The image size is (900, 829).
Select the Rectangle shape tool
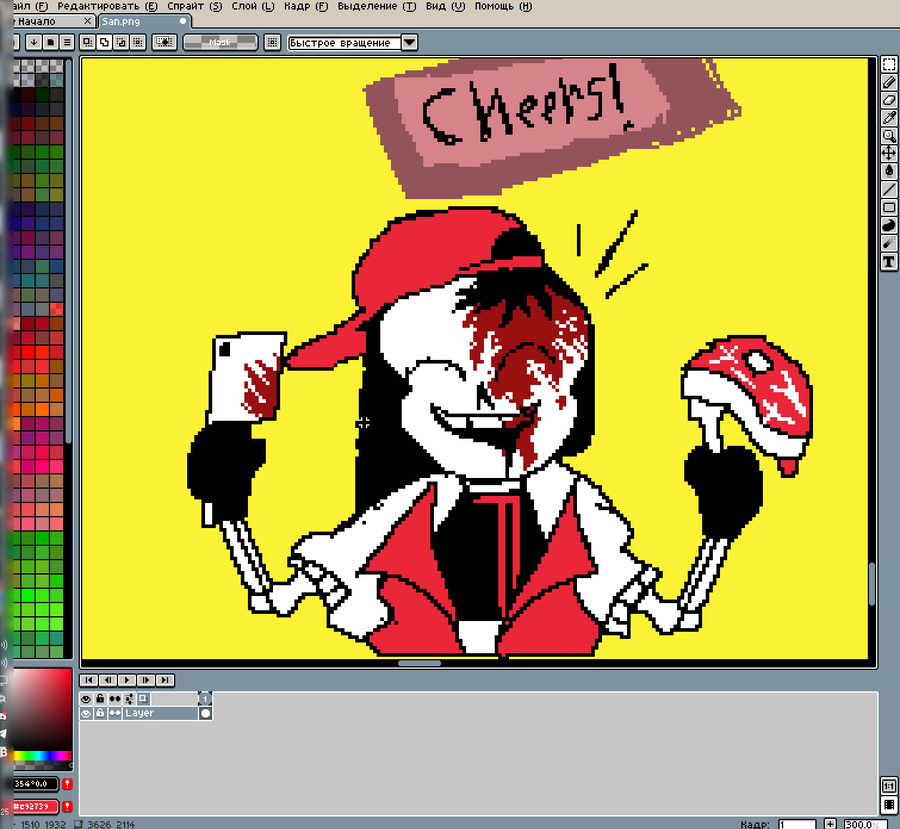click(x=889, y=207)
